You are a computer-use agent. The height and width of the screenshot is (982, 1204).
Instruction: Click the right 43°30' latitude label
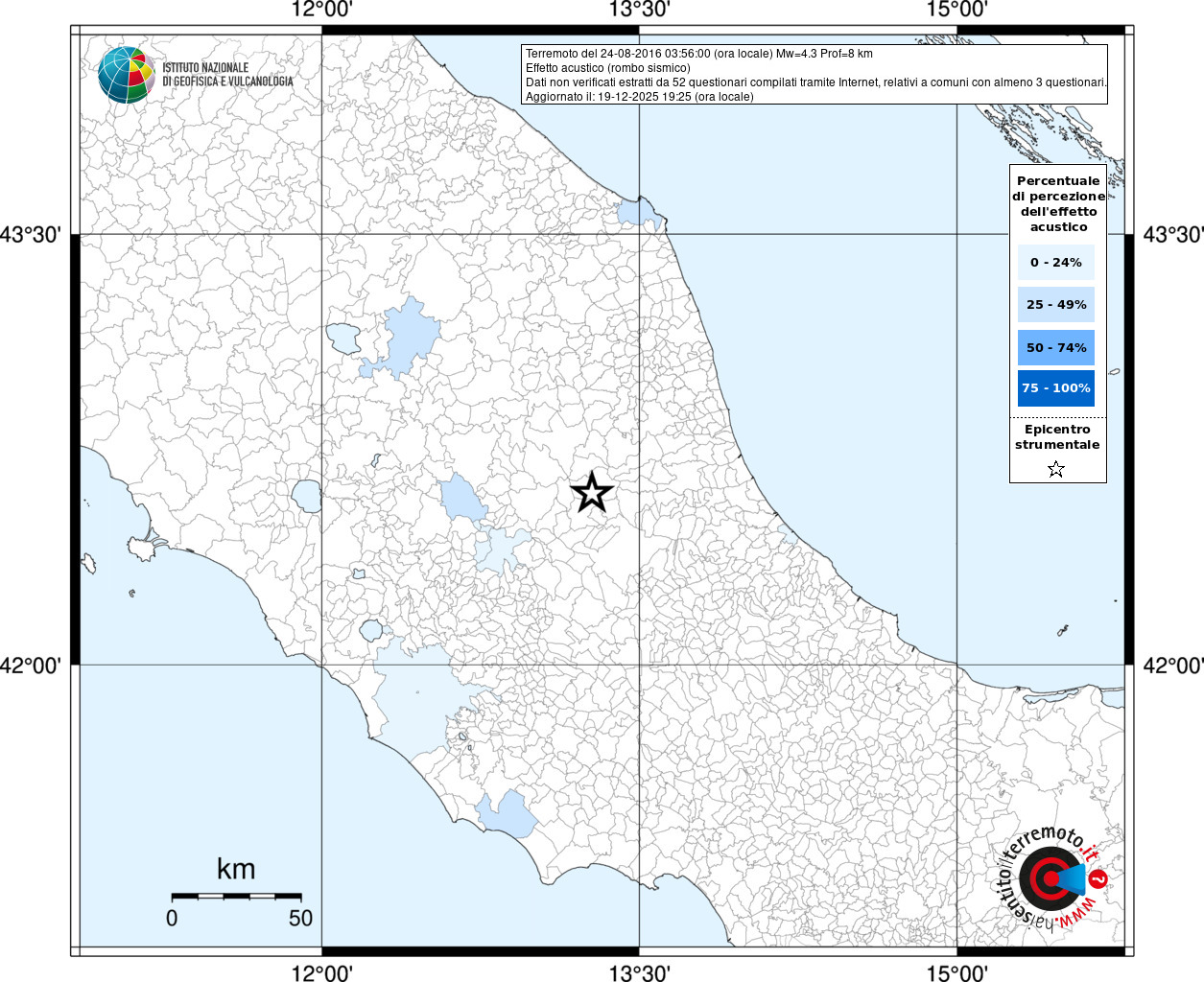tap(1172, 235)
